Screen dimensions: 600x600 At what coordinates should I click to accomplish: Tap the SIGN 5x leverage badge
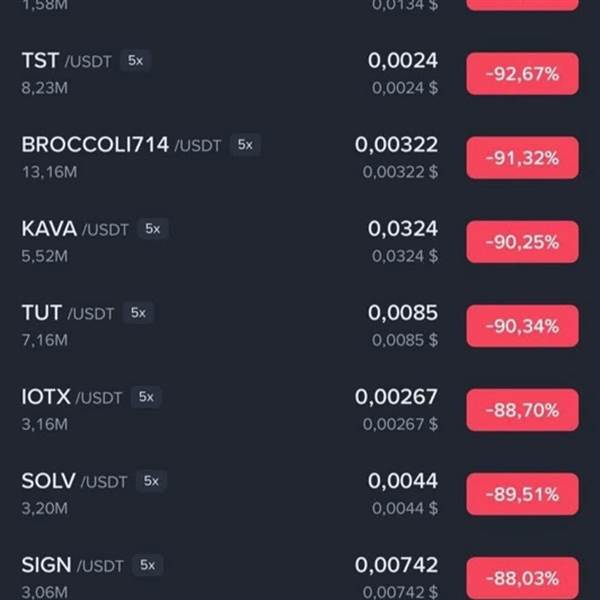[148, 565]
